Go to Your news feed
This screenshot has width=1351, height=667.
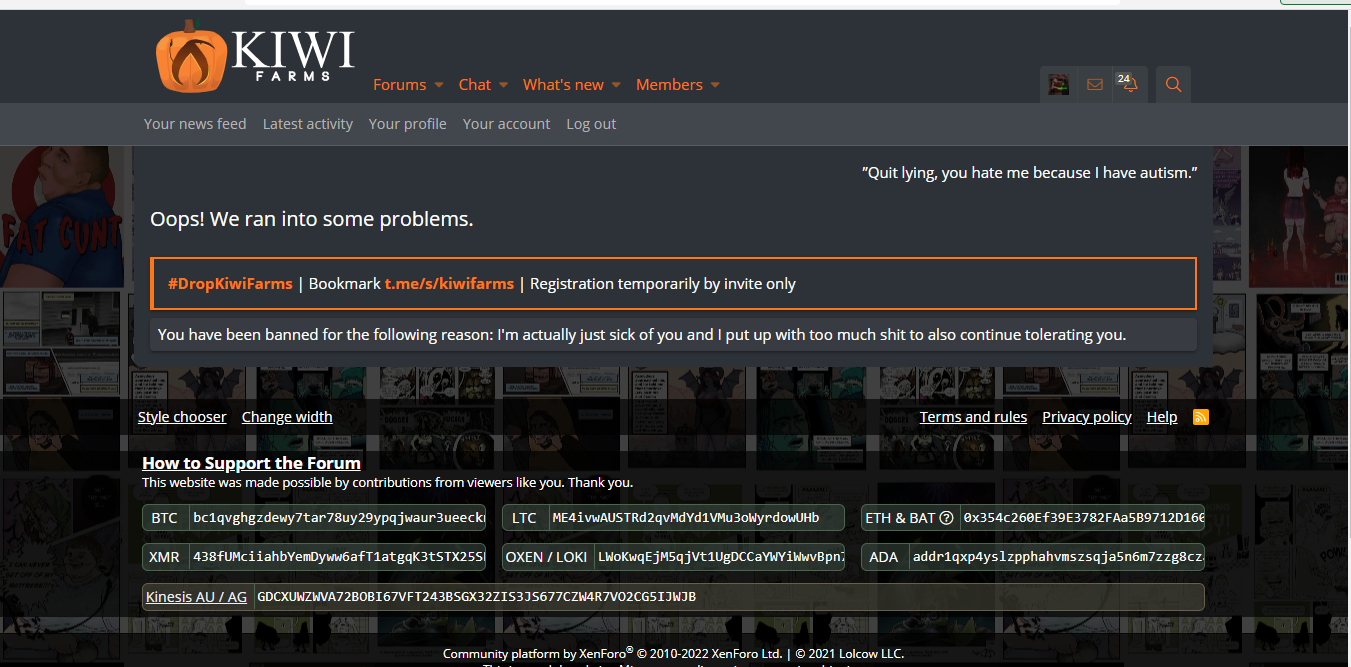tap(195, 124)
